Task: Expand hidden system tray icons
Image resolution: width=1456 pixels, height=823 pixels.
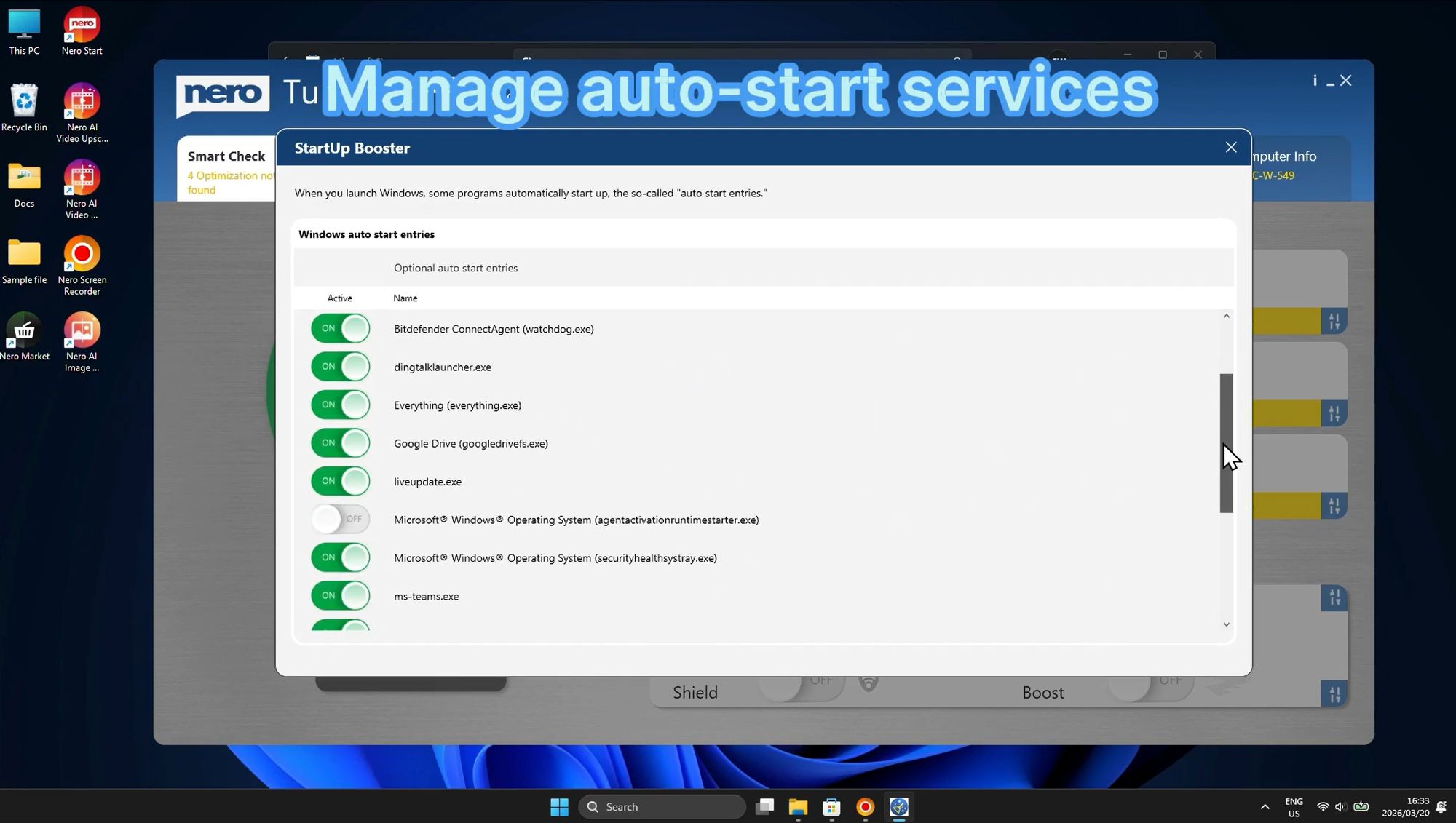Action: (1265, 806)
